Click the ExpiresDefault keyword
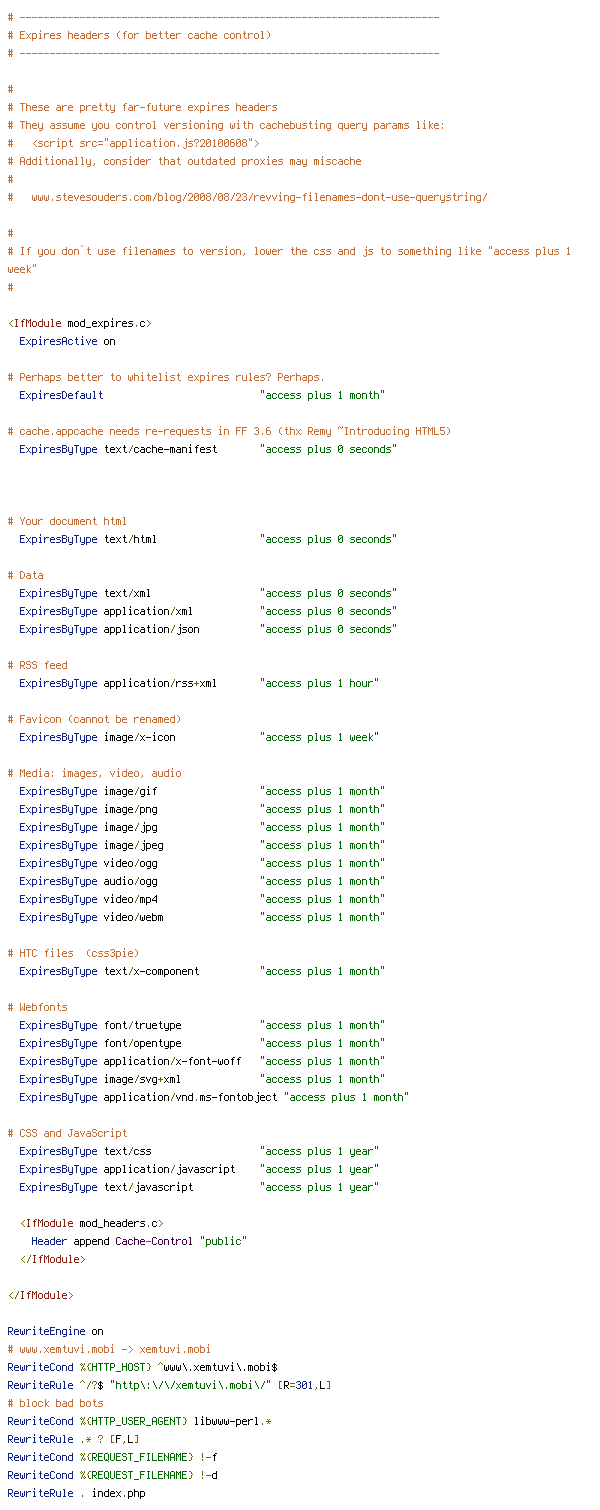This screenshot has height=1510, width=600. point(61,395)
